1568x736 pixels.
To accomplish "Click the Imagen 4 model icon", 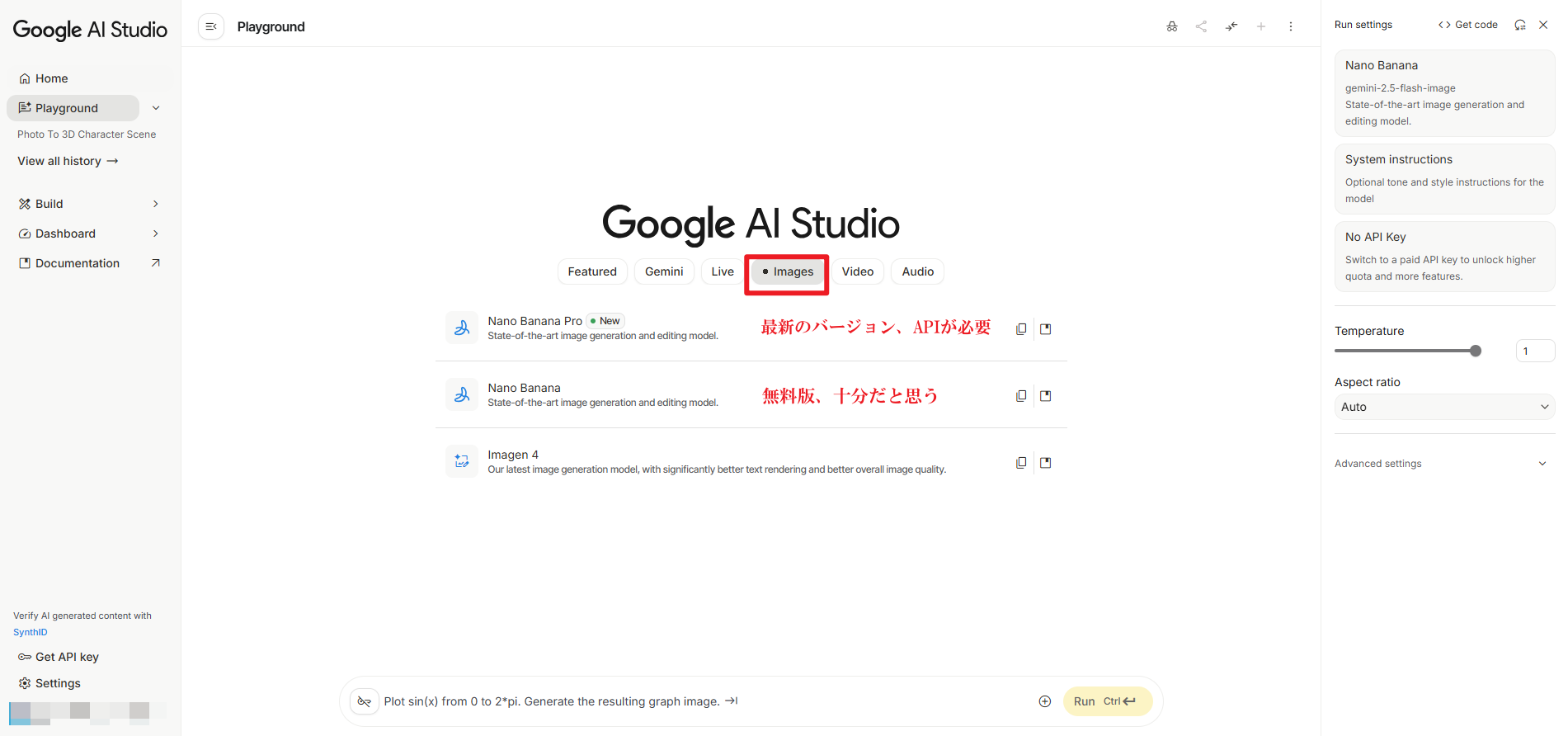I will (462, 461).
